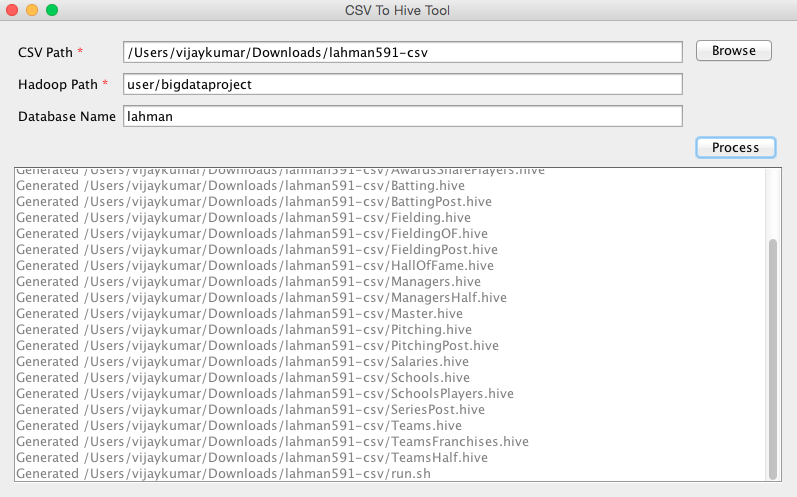797x497 pixels.
Task: Select the PitchingPost.hive output line
Action: tap(258, 346)
